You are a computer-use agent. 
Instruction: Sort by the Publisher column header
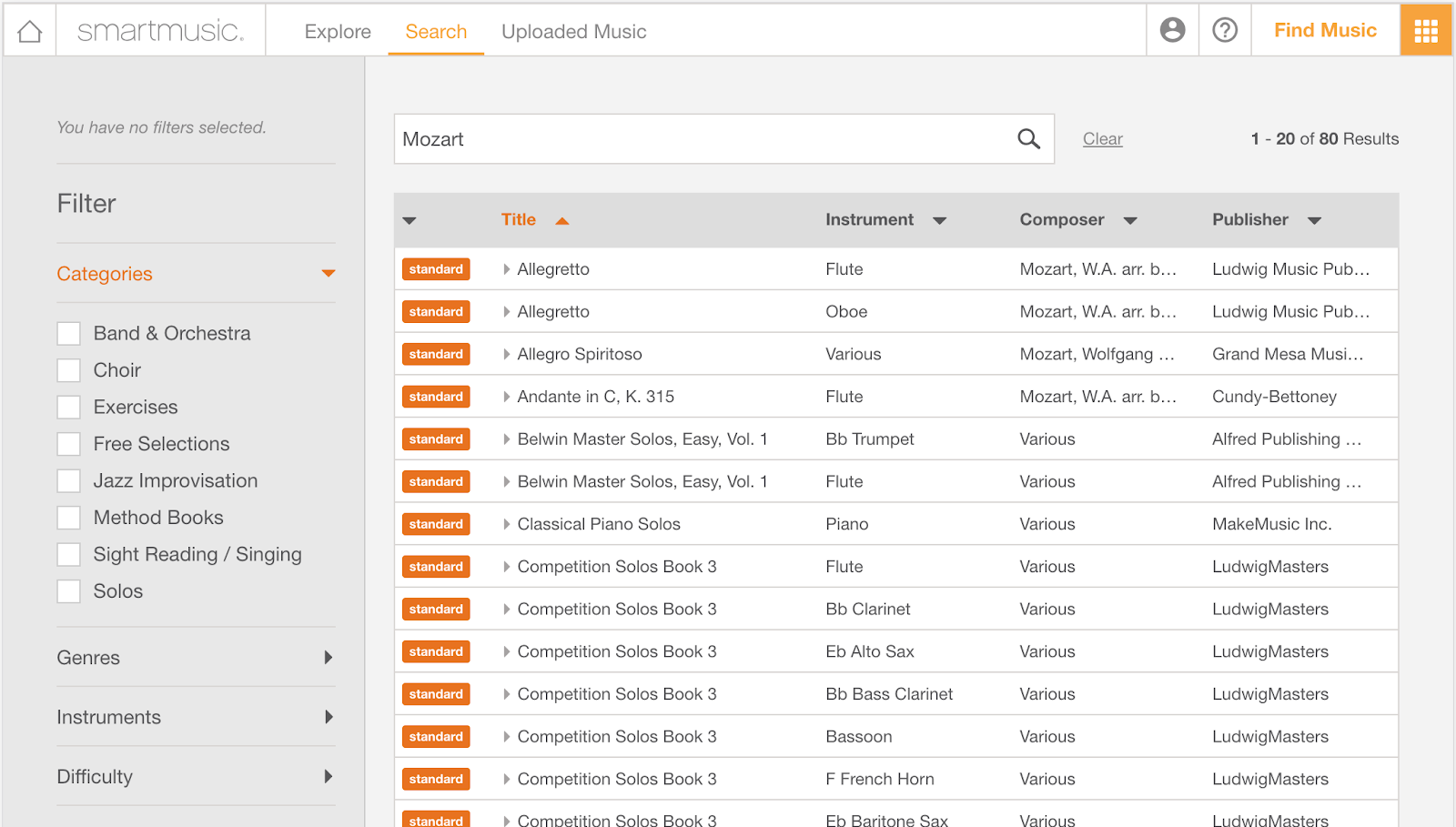[x=1250, y=219]
